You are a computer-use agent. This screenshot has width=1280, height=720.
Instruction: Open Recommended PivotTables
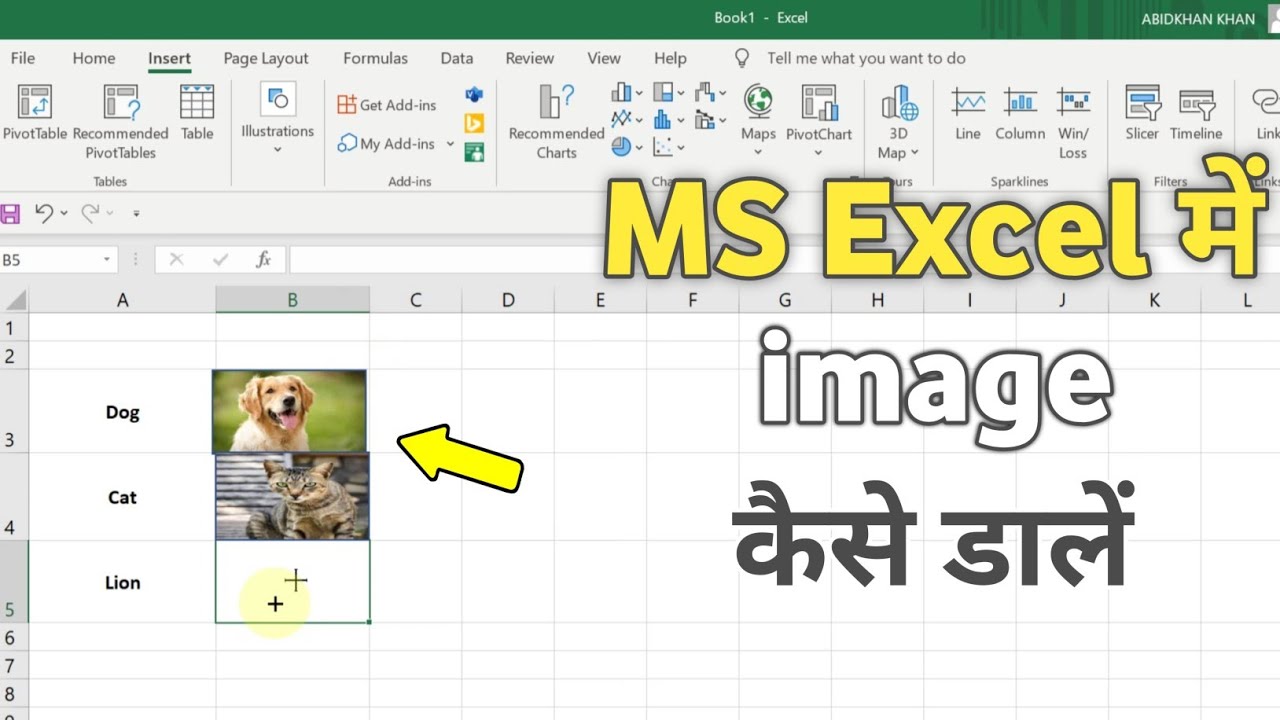pos(120,122)
